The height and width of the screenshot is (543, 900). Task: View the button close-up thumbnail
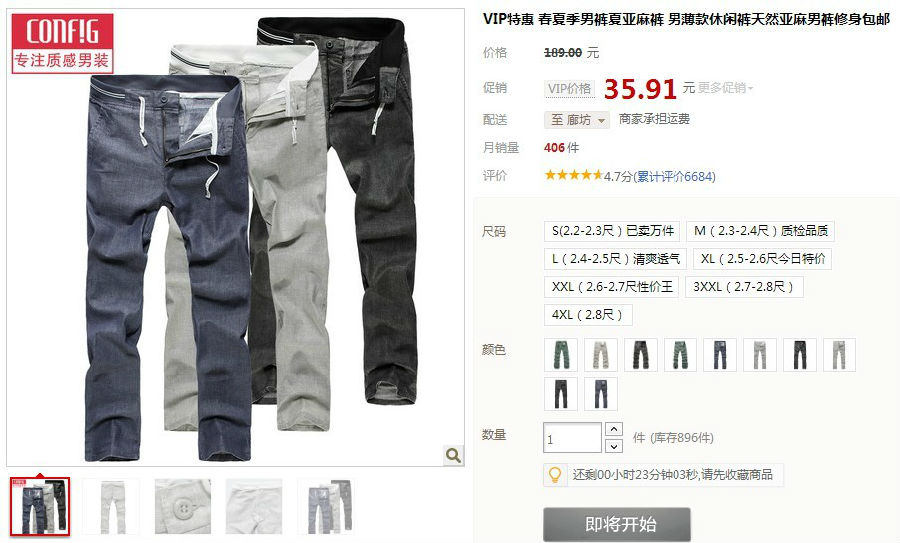[x=183, y=507]
